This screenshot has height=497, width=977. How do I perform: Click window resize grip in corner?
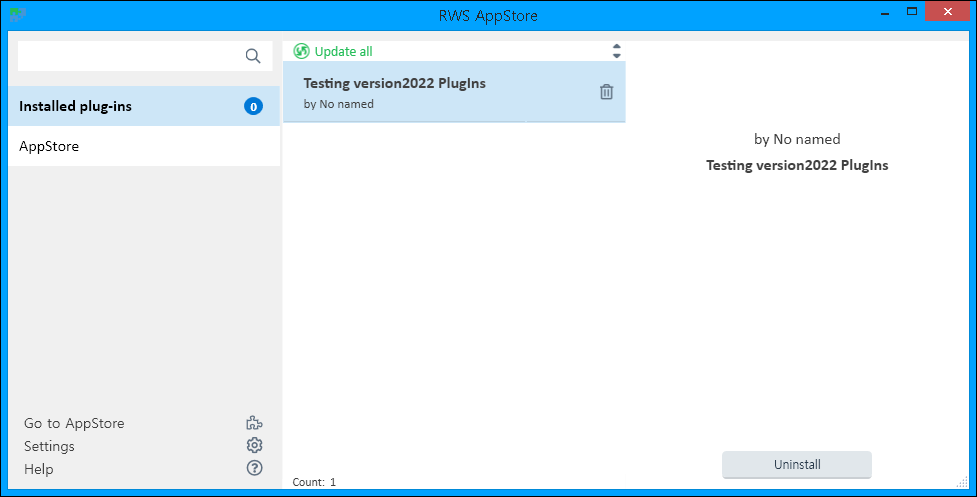point(963,481)
